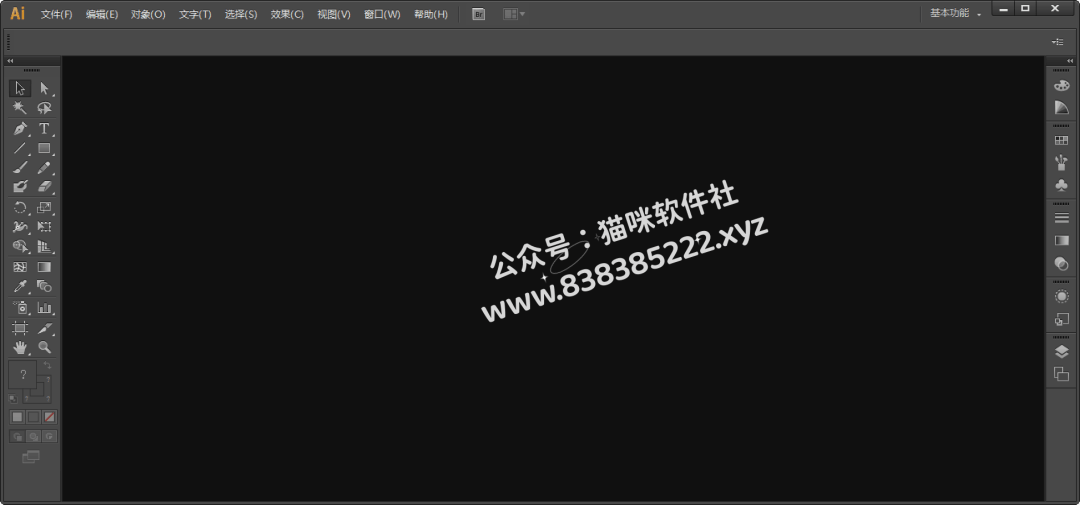
Task: Select the Width (warp) tool
Action: (20, 227)
